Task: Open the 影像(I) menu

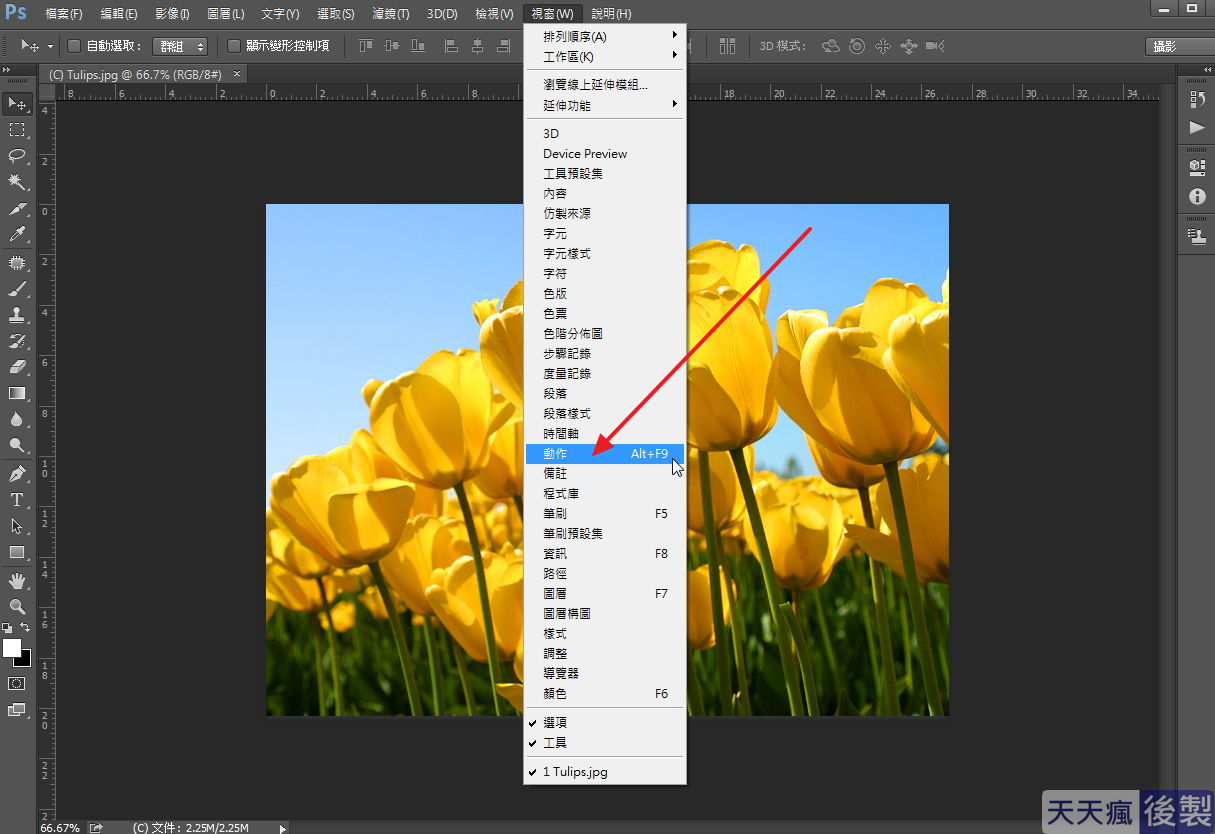Action: point(173,14)
